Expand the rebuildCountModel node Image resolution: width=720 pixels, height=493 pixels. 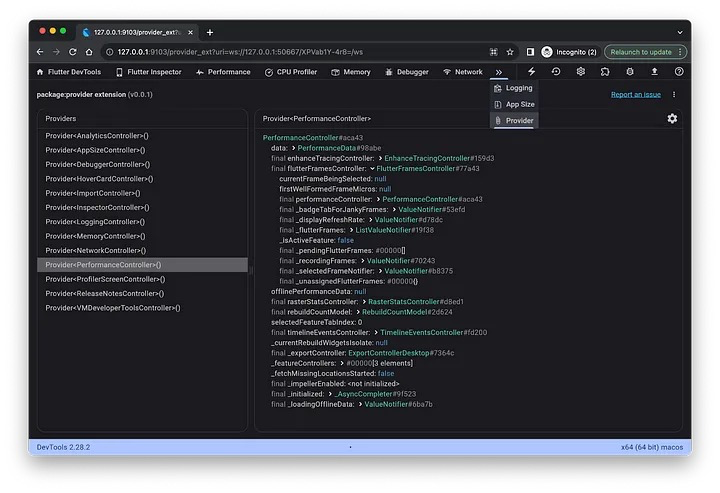(358, 312)
